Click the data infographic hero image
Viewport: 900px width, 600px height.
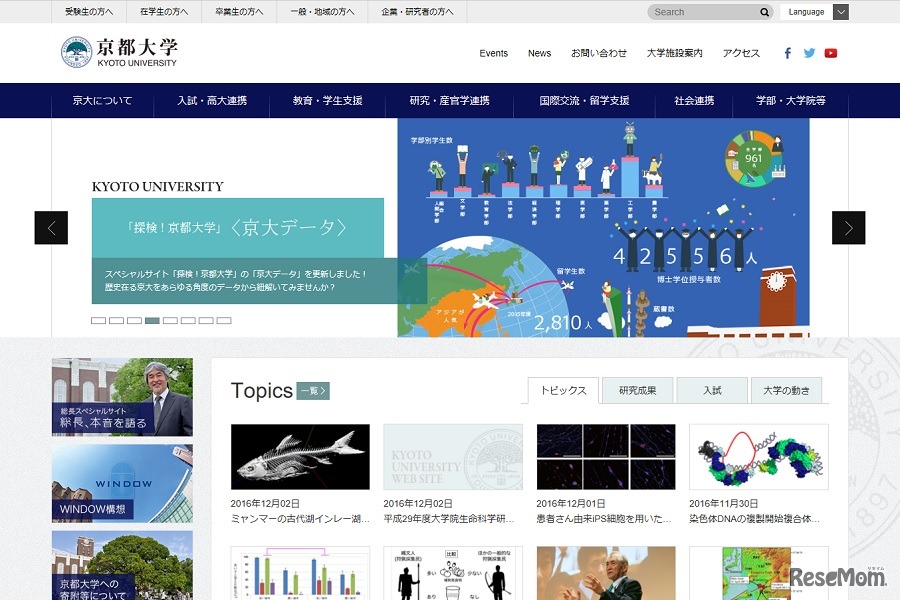pyautogui.click(x=603, y=228)
